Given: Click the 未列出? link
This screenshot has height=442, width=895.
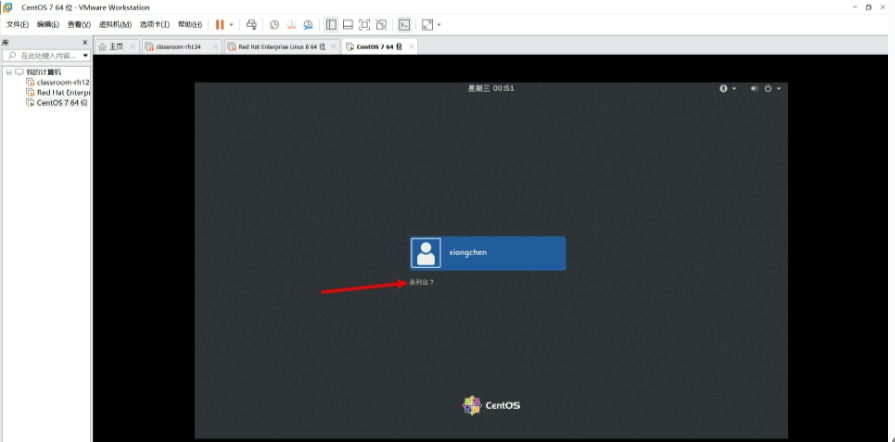Looking at the screenshot, I should pos(421,282).
